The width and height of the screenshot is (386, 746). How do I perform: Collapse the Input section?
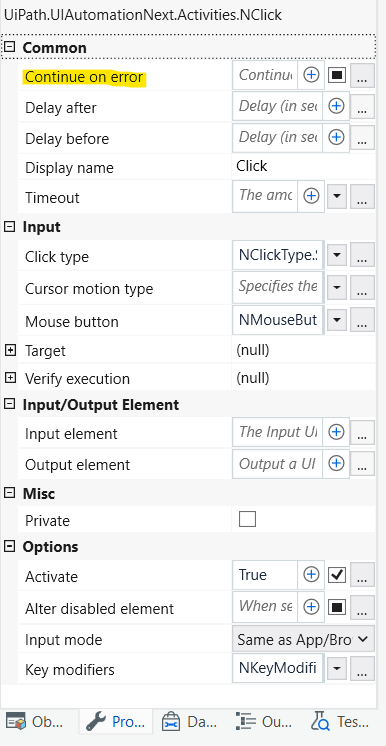click(x=10, y=226)
